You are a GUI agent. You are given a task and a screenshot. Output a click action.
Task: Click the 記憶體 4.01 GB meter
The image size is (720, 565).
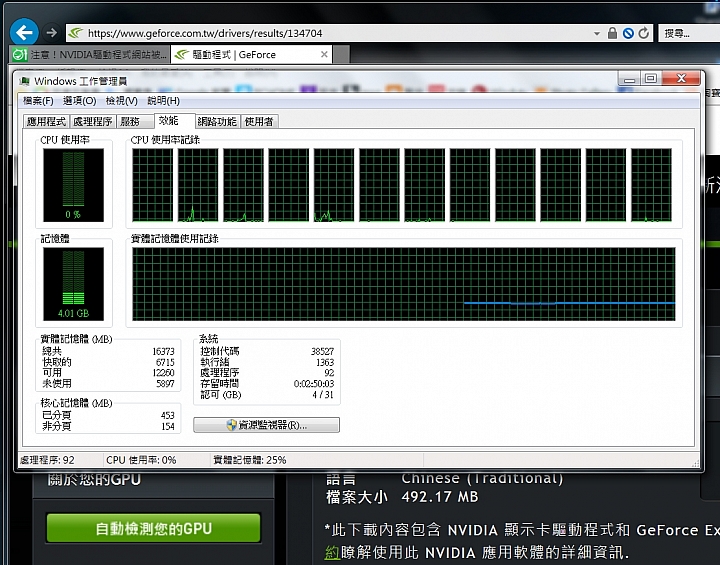pyautogui.click(x=73, y=283)
